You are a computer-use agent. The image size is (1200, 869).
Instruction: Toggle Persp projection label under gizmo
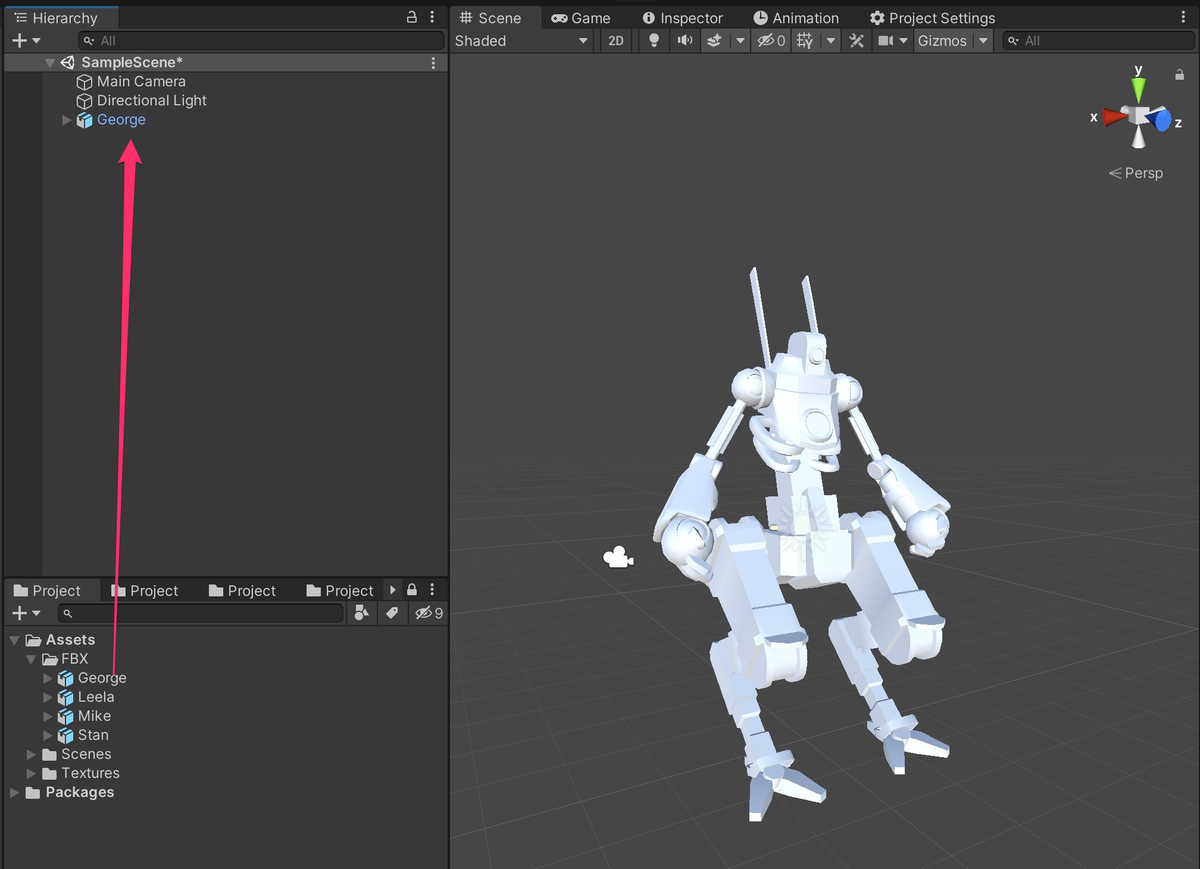click(1137, 173)
